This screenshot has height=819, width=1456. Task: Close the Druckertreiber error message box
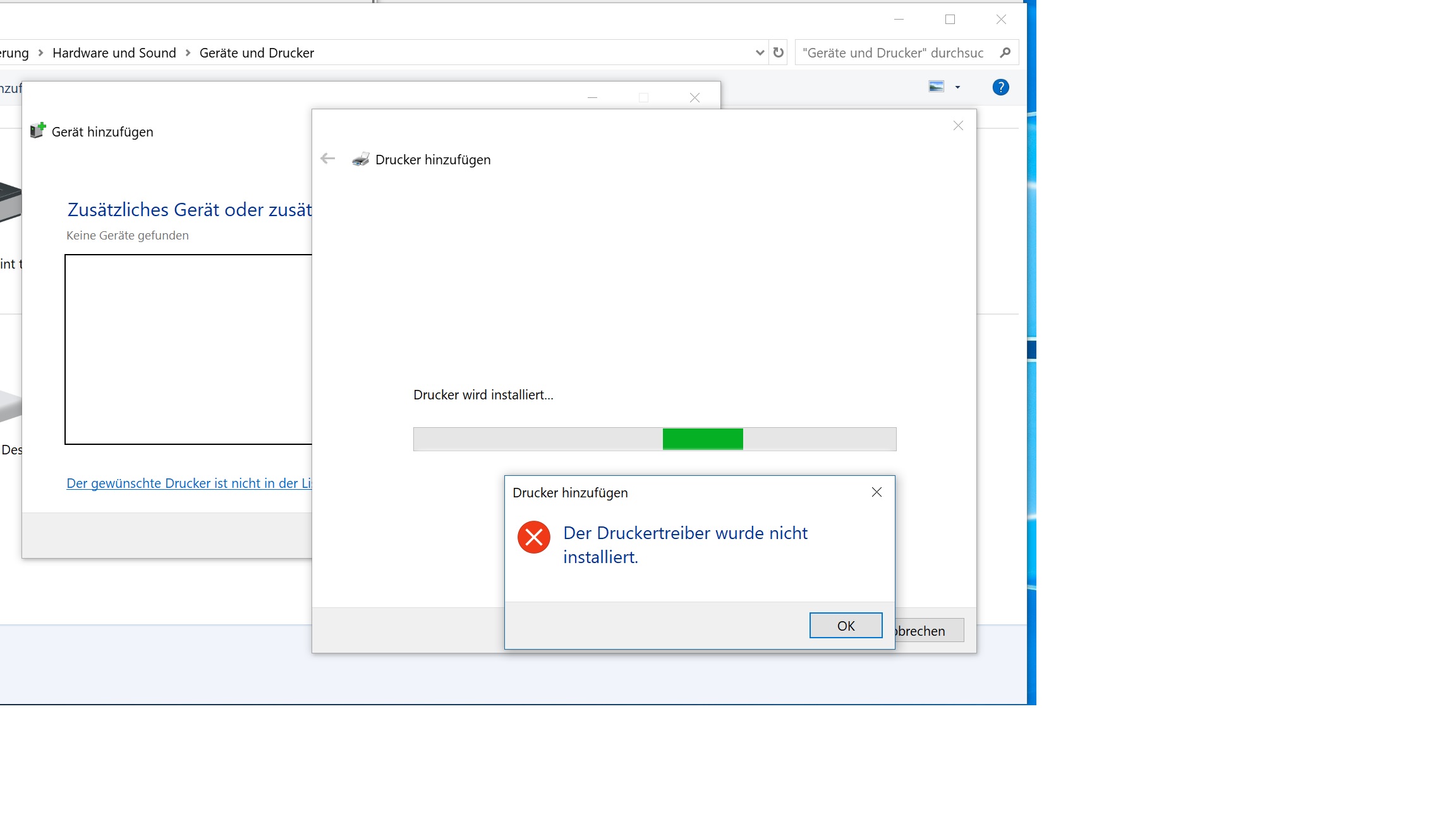click(877, 492)
